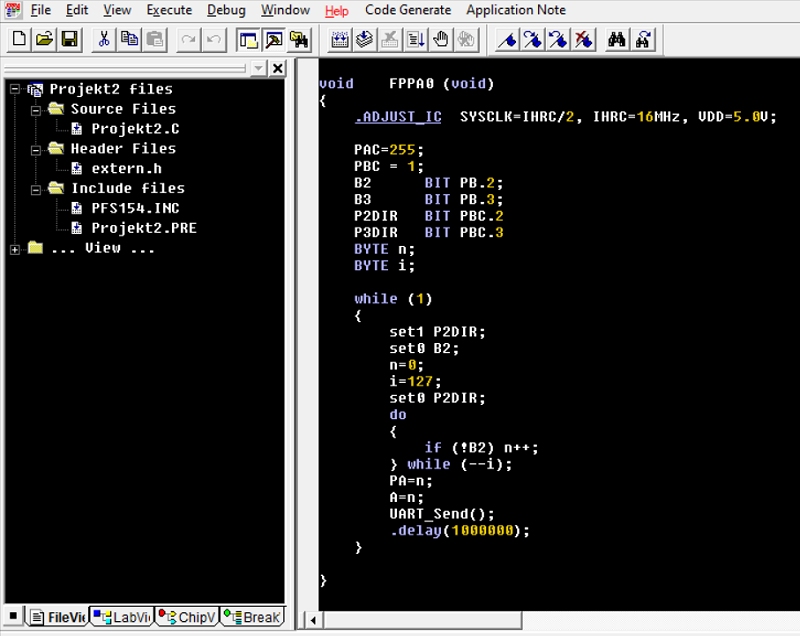
Task: Select Projekt2.C in the file tree
Action: tap(135, 129)
